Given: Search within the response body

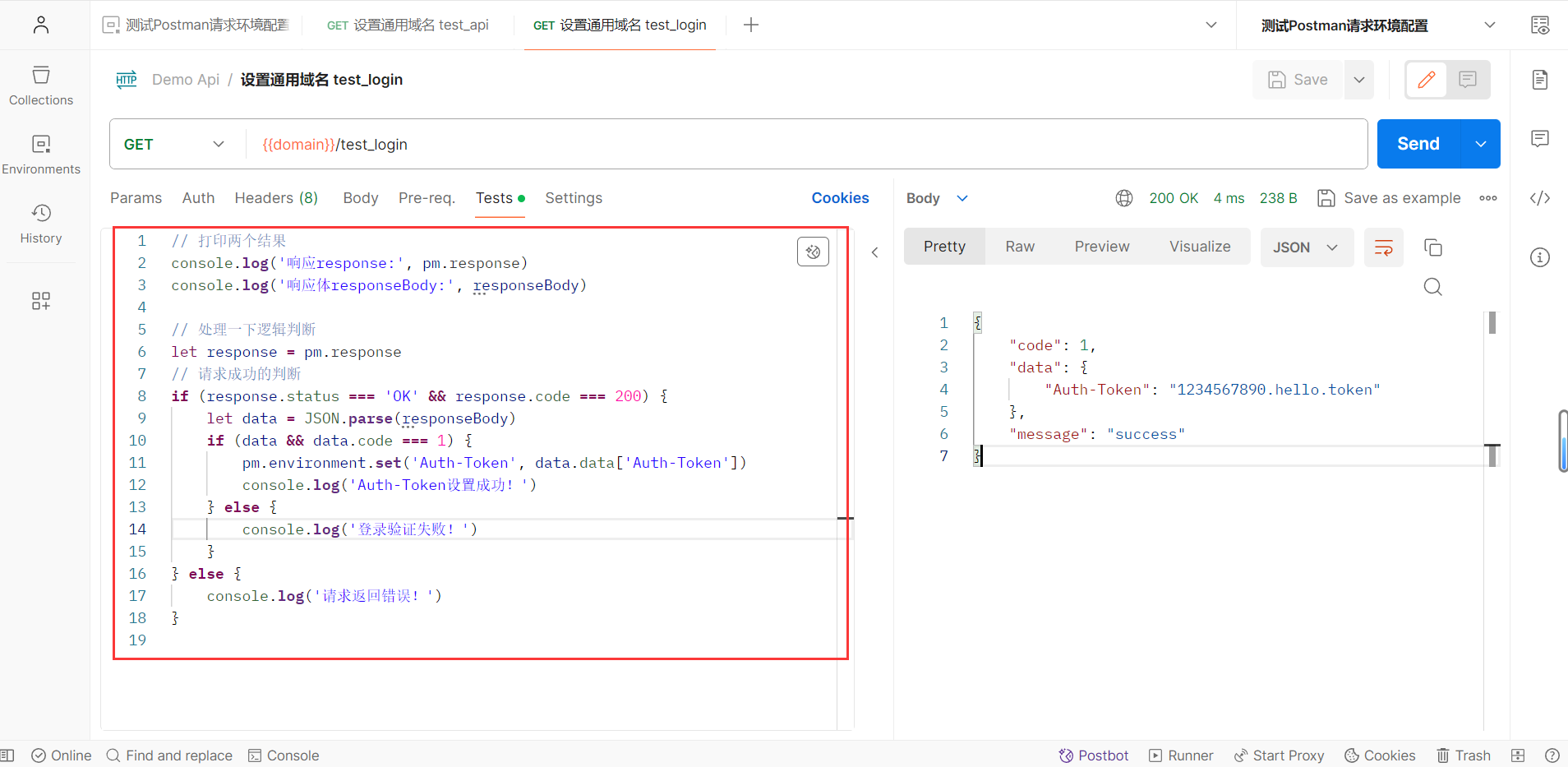Looking at the screenshot, I should click(x=1433, y=286).
